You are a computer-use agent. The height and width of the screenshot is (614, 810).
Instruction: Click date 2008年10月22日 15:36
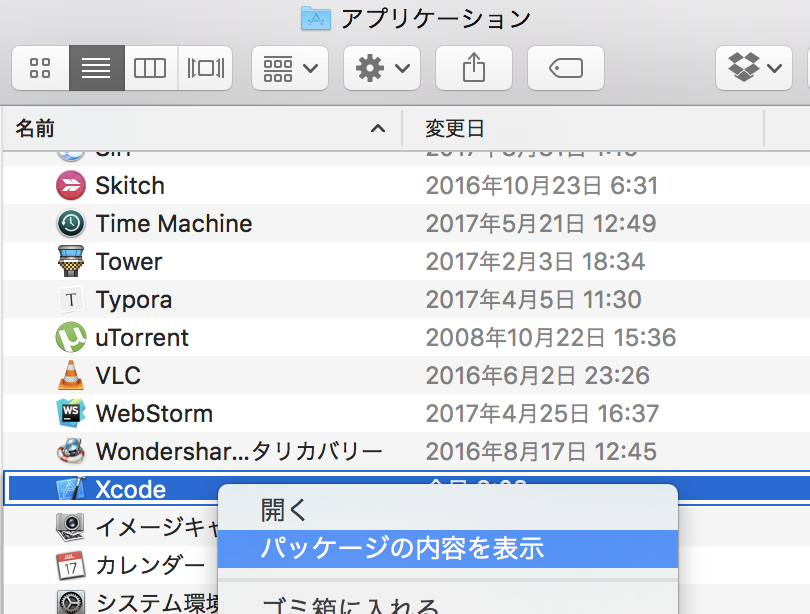tap(551, 338)
